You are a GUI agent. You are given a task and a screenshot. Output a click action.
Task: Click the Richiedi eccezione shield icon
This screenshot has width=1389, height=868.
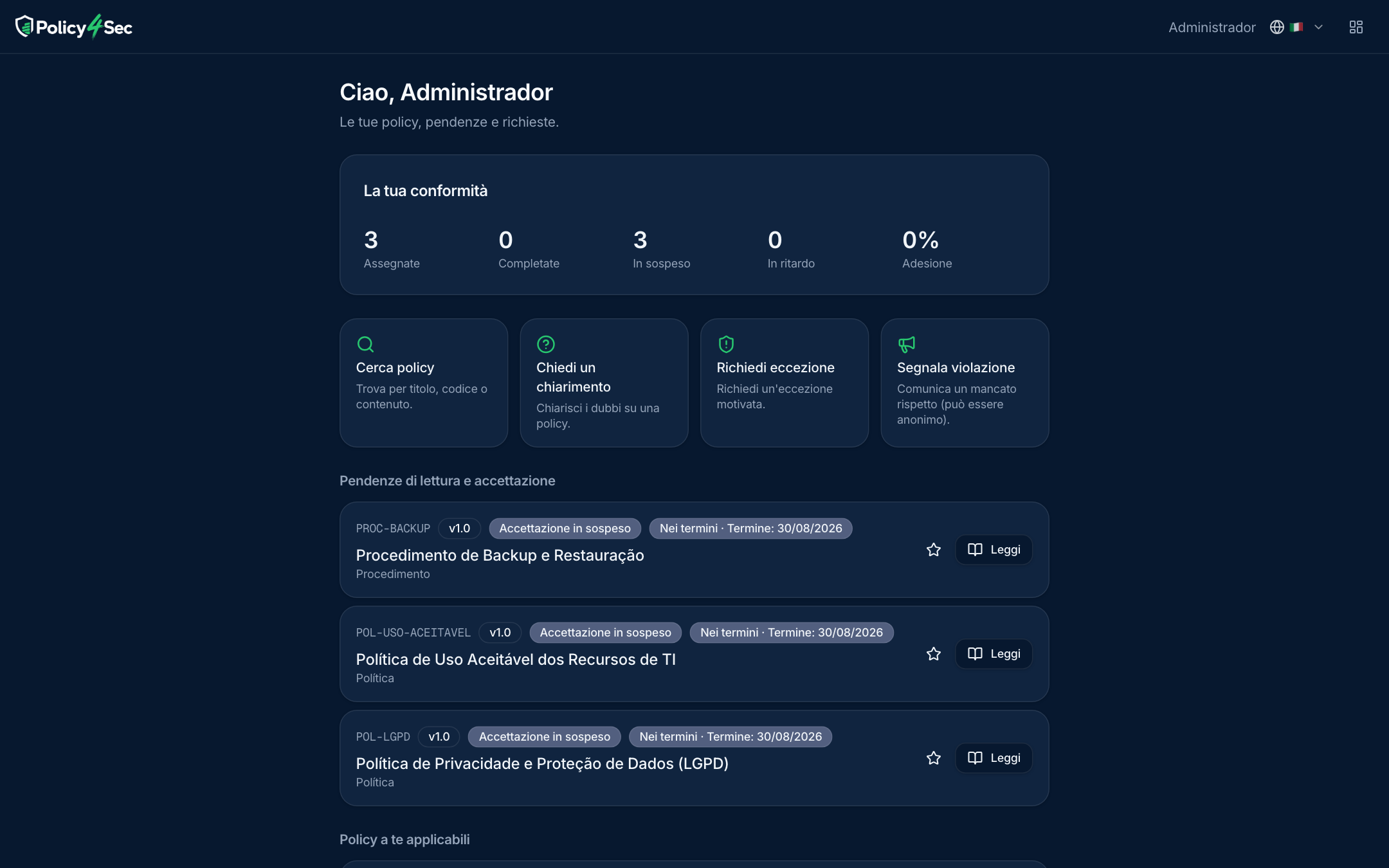click(x=726, y=344)
